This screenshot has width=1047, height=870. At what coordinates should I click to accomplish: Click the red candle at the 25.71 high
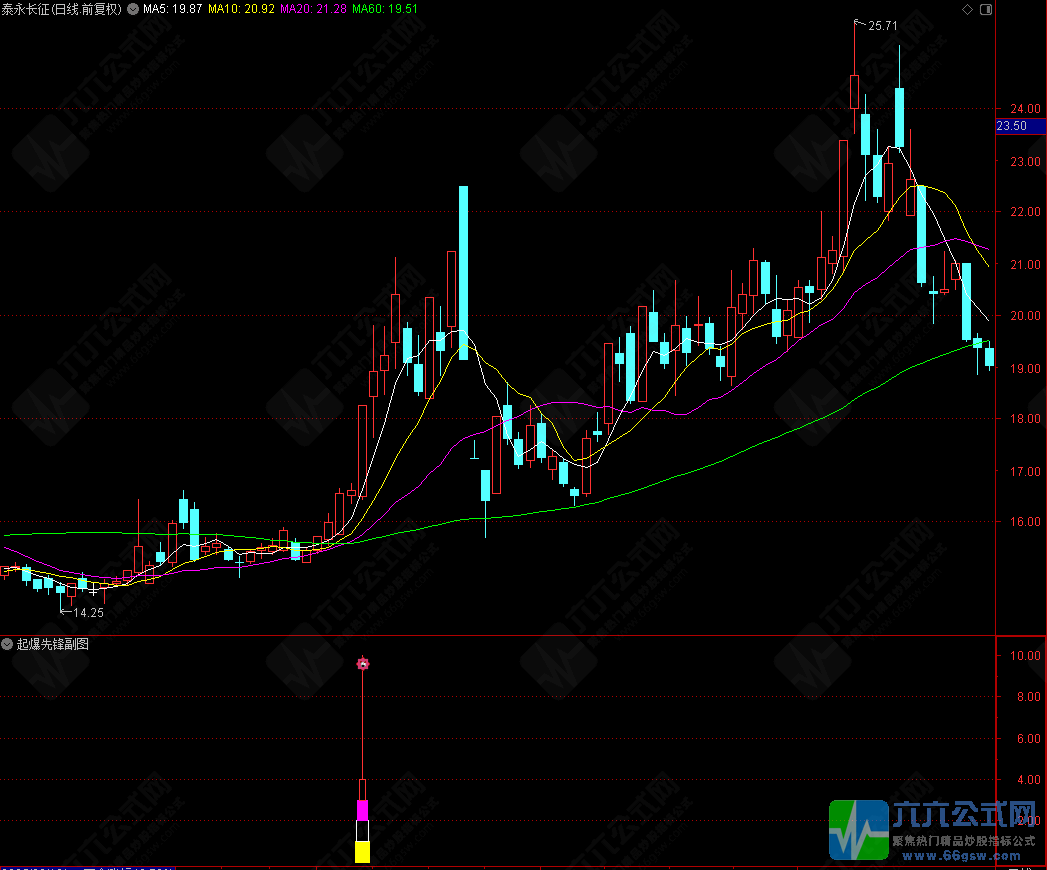coord(855,91)
